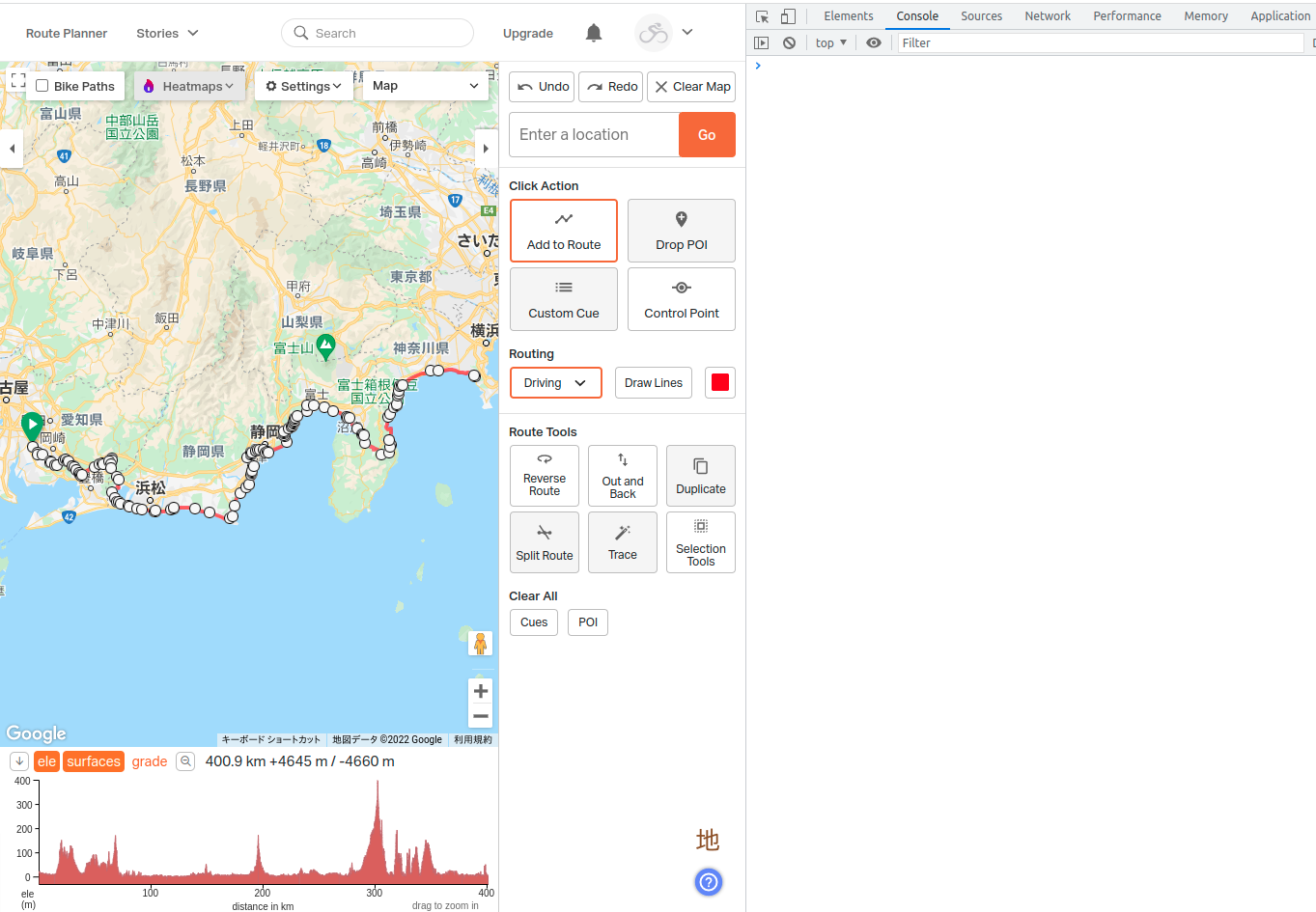Click the green route start marker

(x=32, y=426)
